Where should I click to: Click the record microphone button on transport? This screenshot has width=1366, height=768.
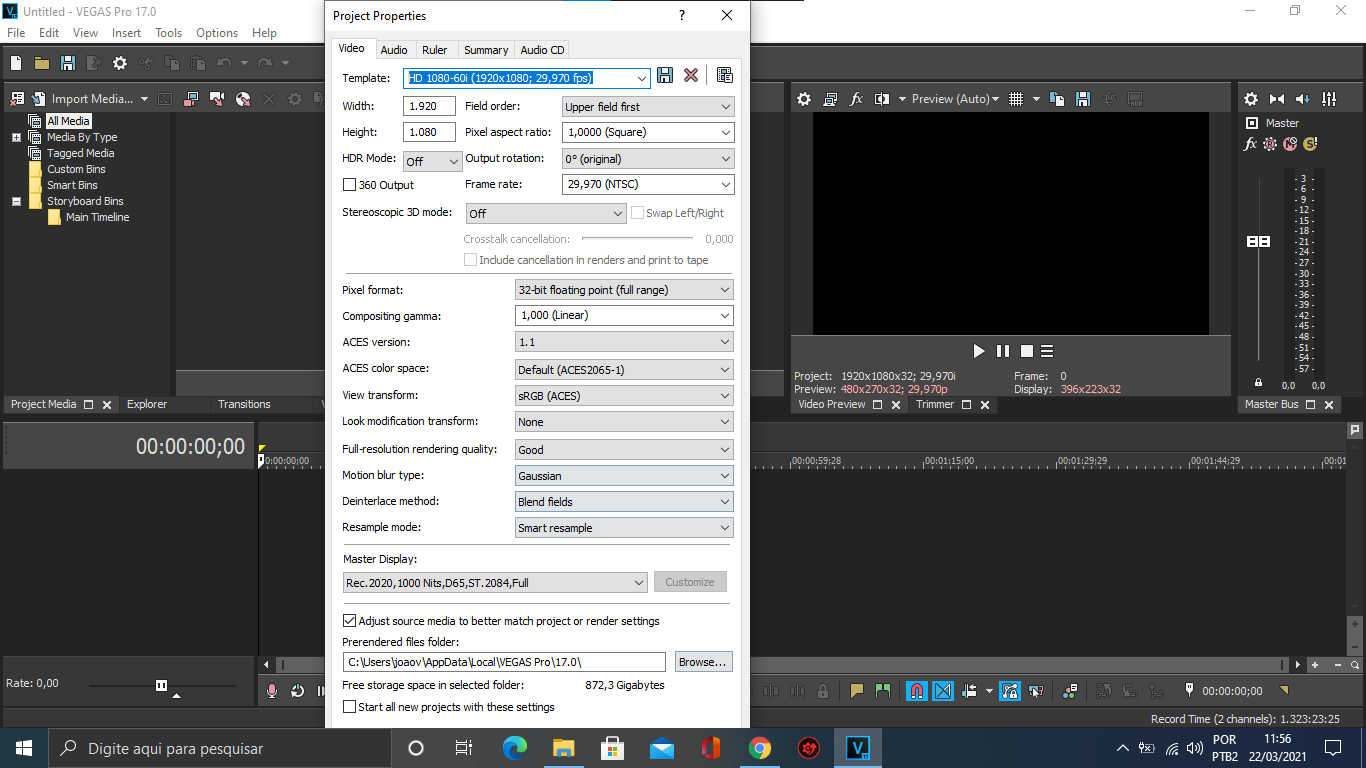point(272,690)
